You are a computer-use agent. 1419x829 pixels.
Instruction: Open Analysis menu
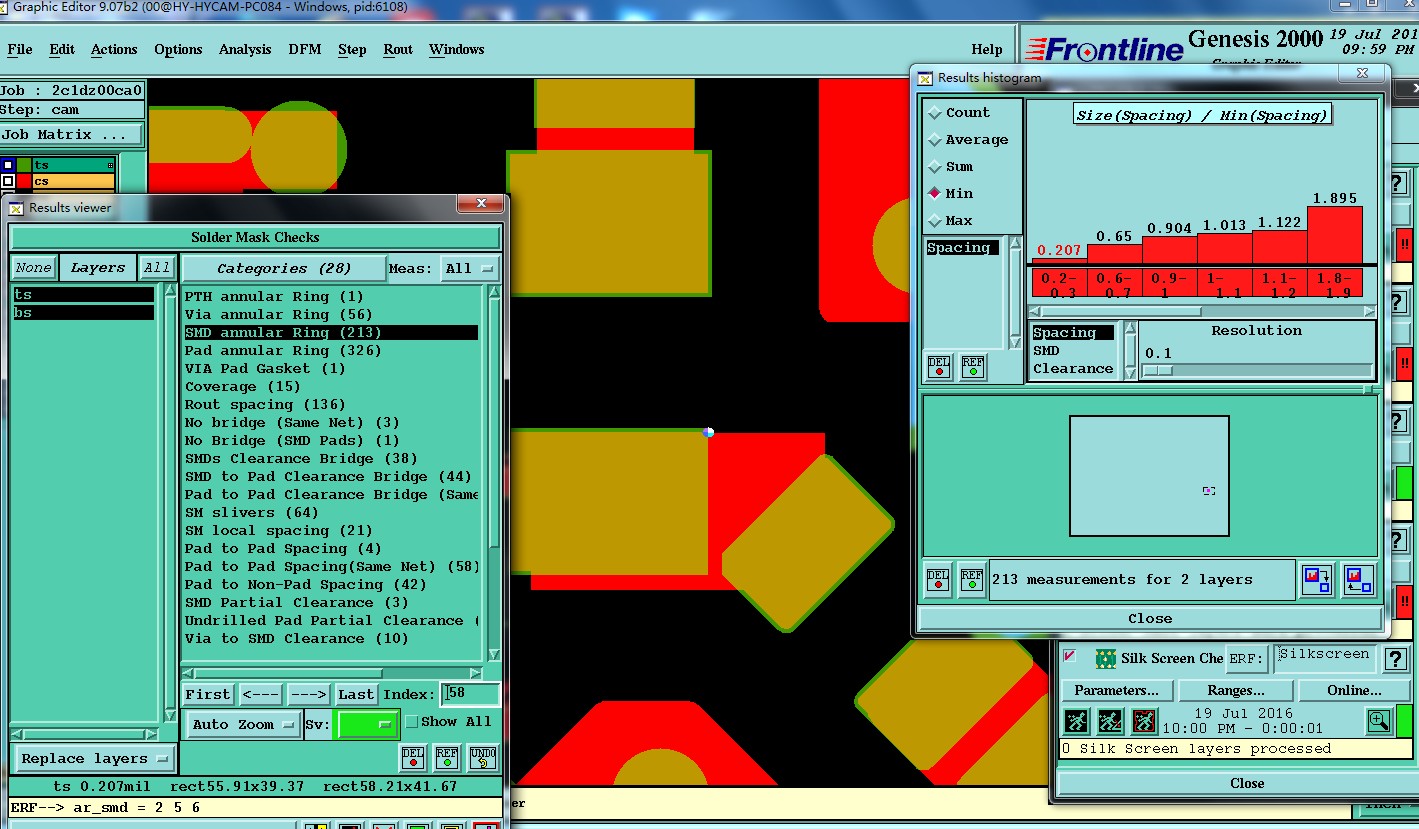coord(245,49)
